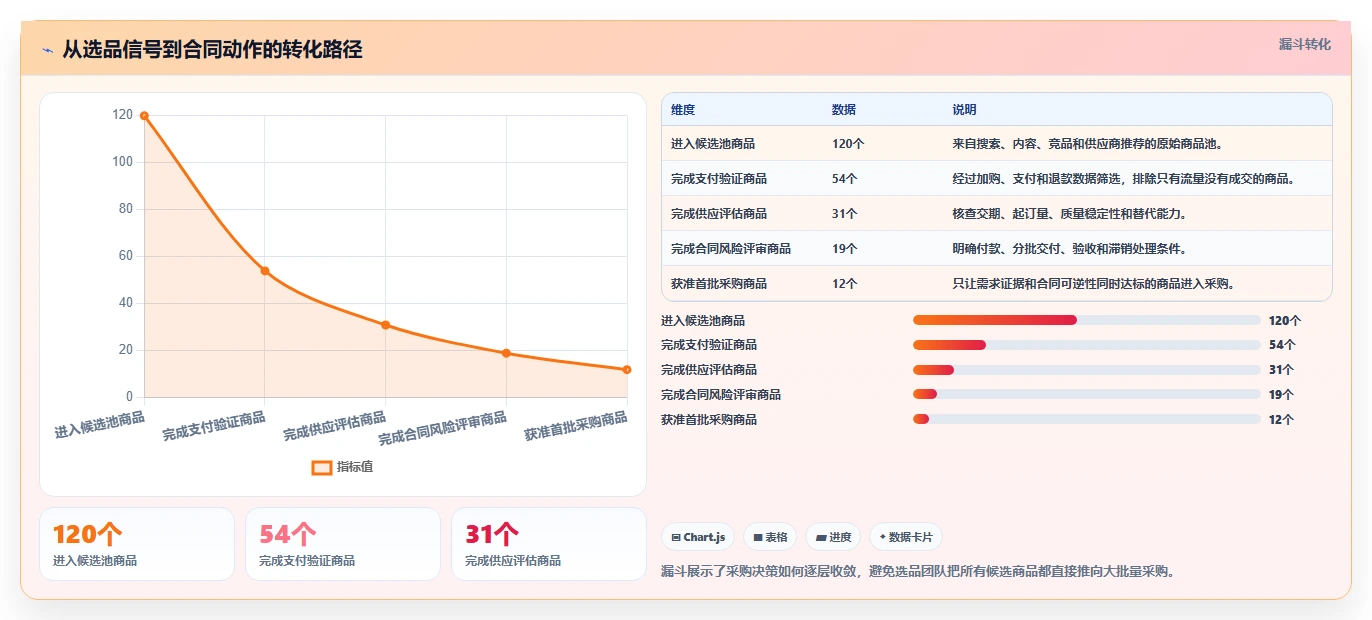Click the card title 从选品信号到合同动作的转化路径
Viewport: 1372px width, 620px height.
[212, 50]
